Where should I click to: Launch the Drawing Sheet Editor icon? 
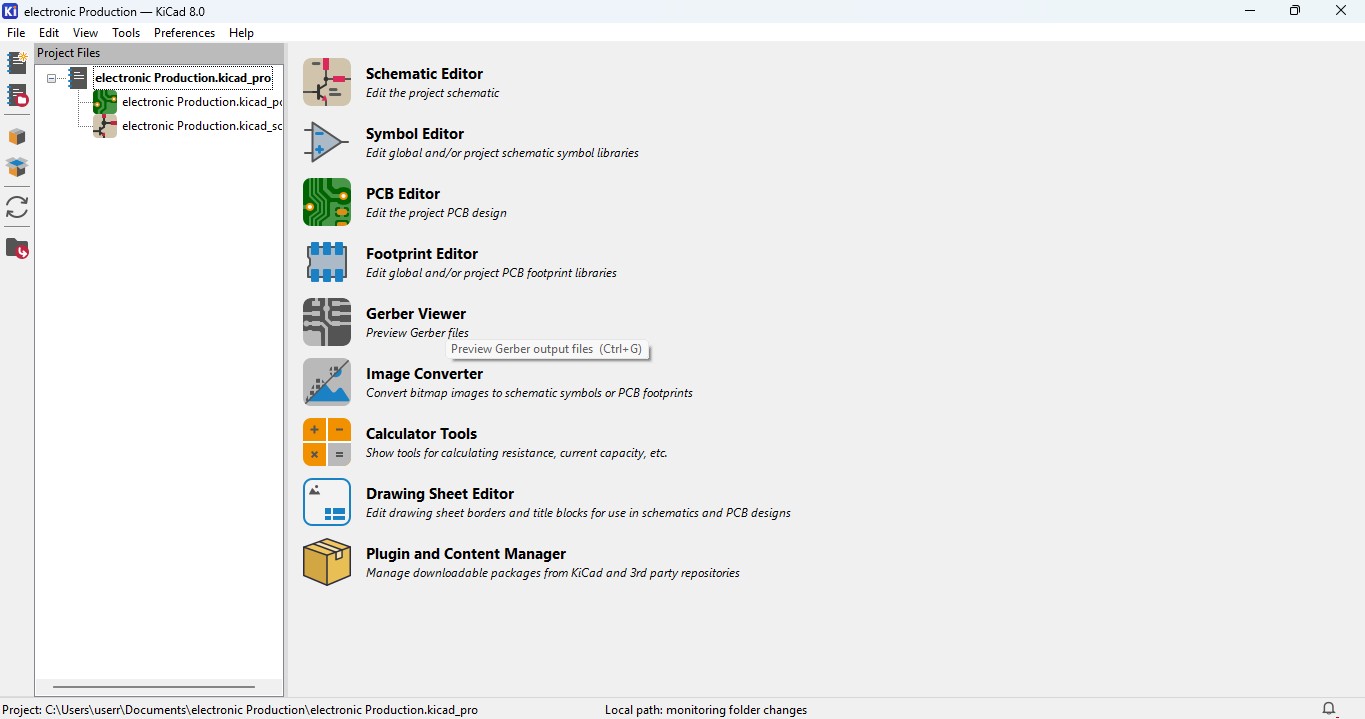[x=327, y=502]
